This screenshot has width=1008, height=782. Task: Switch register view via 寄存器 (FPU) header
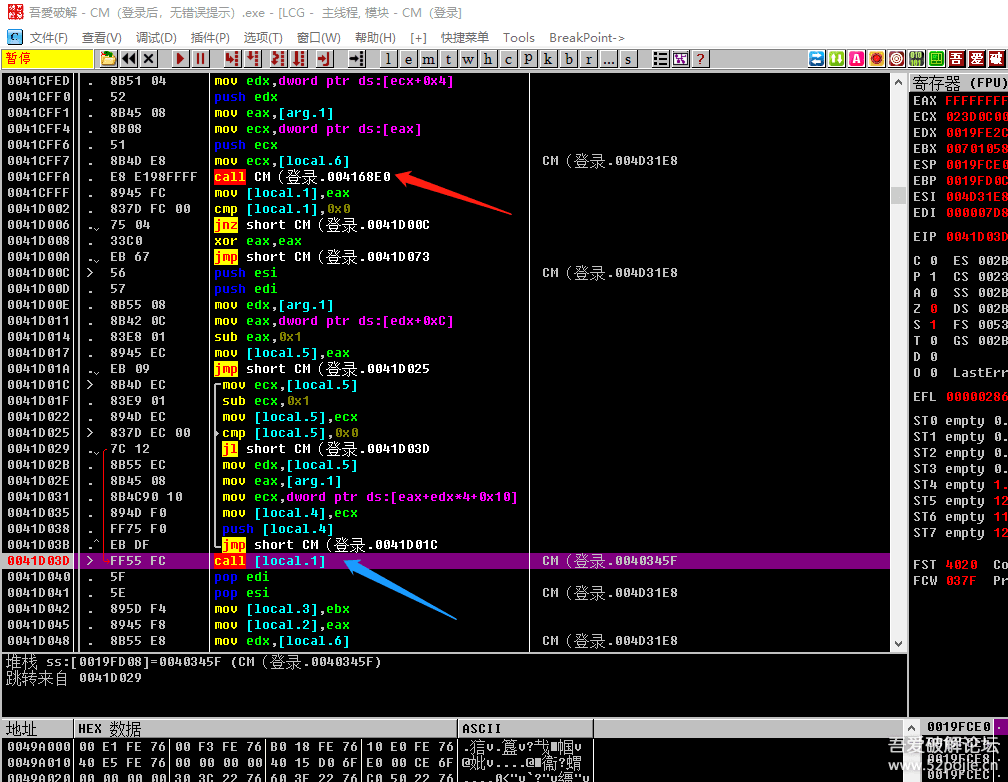(958, 83)
